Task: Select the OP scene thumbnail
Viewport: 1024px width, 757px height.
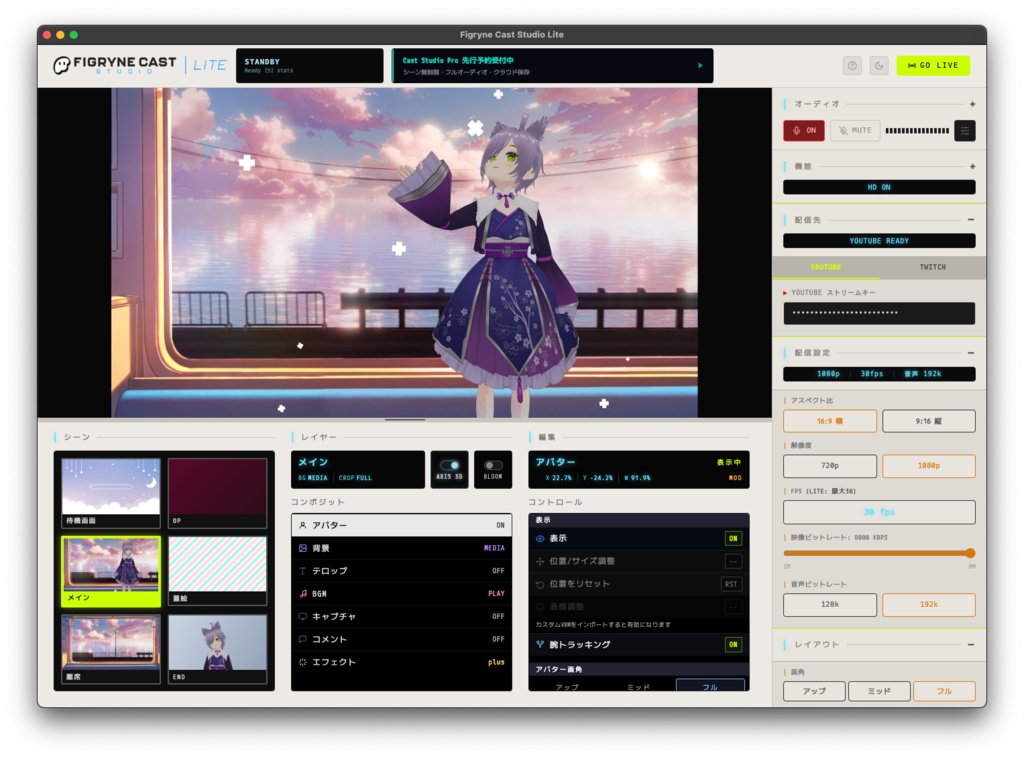Action: (x=217, y=493)
